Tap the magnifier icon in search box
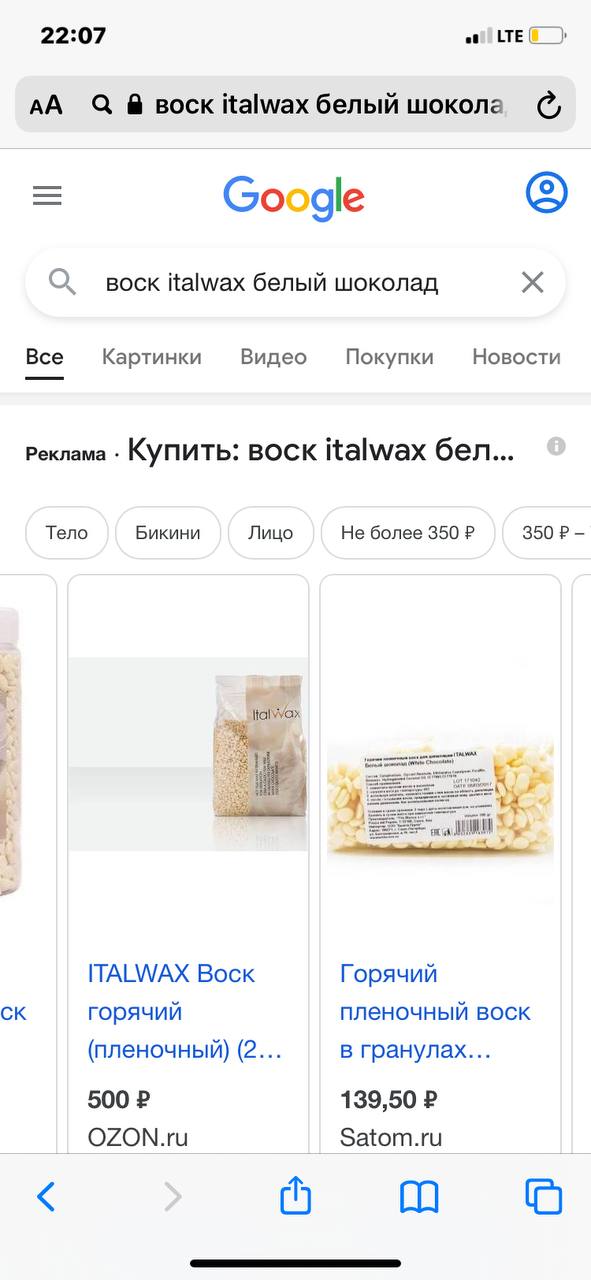Image resolution: width=591 pixels, height=1280 pixels. point(62,283)
